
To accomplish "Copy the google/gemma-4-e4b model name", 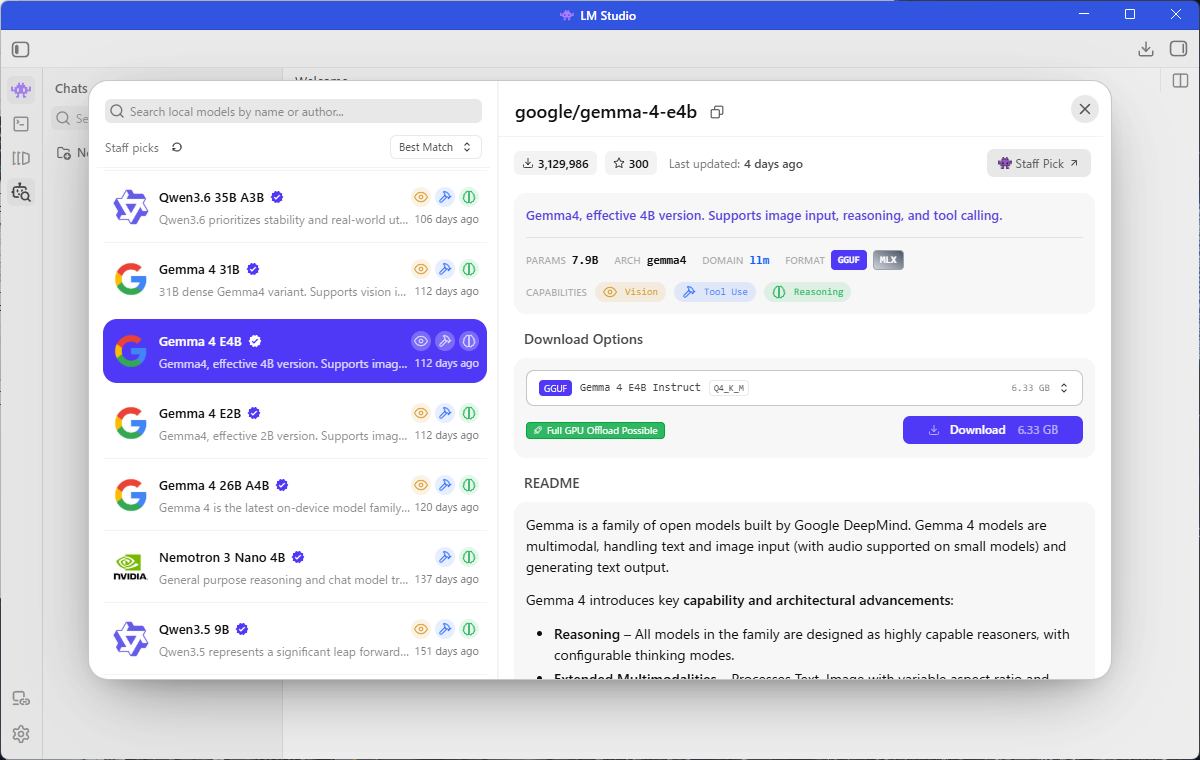I will (716, 112).
